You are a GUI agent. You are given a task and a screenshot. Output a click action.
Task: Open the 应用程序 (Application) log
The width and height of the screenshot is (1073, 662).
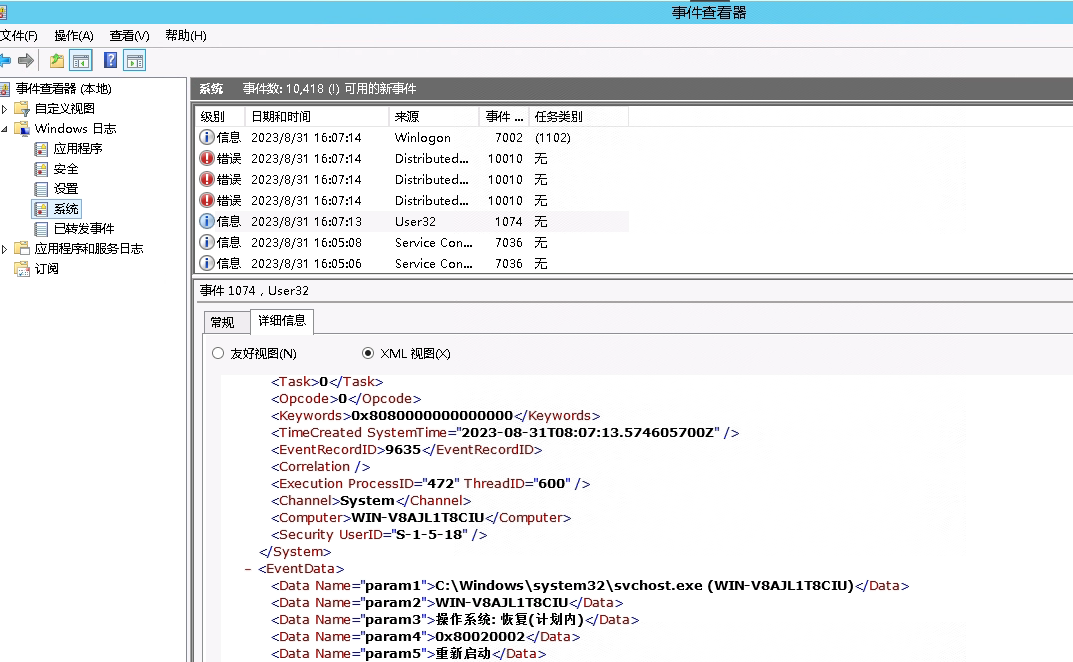(x=77, y=149)
